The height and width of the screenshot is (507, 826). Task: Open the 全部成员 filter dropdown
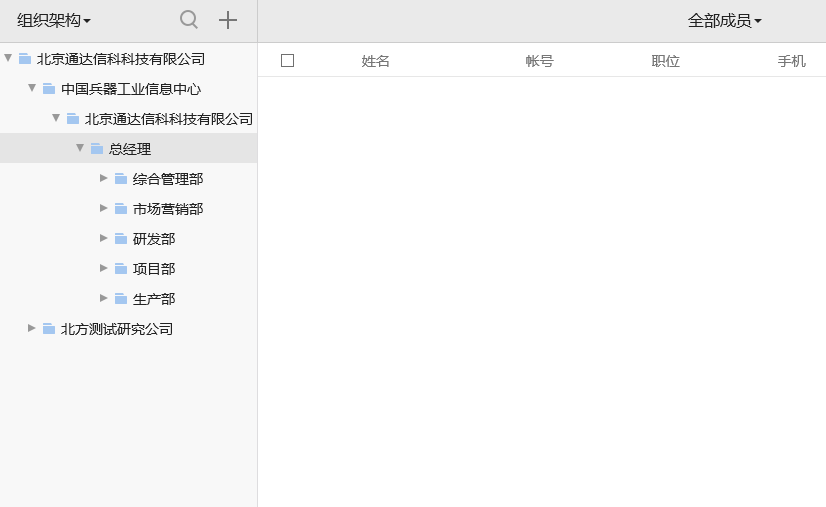pos(724,20)
